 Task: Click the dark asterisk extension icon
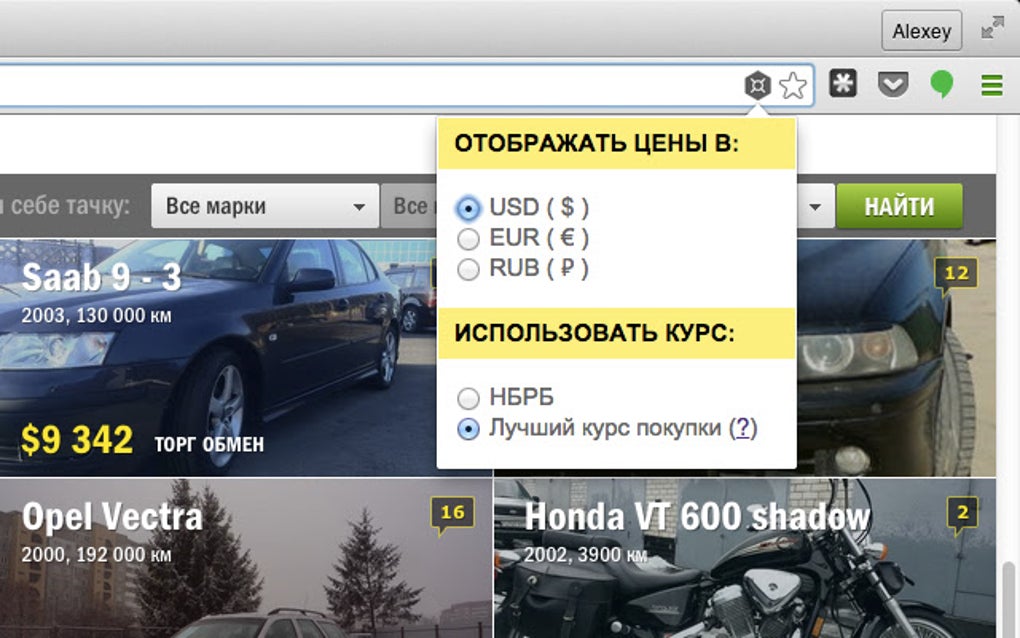pos(843,84)
